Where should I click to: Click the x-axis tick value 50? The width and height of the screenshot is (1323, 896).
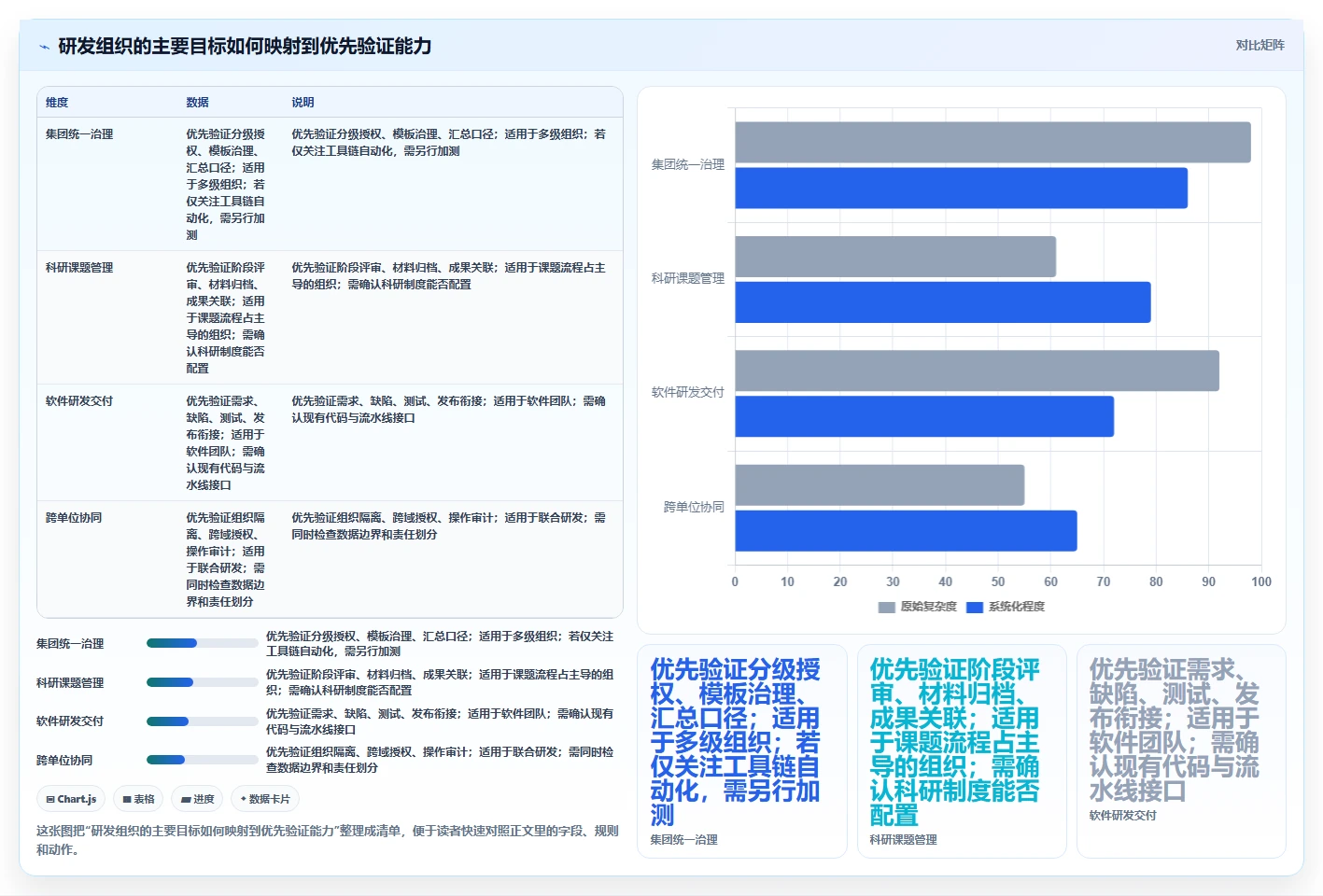point(998,581)
